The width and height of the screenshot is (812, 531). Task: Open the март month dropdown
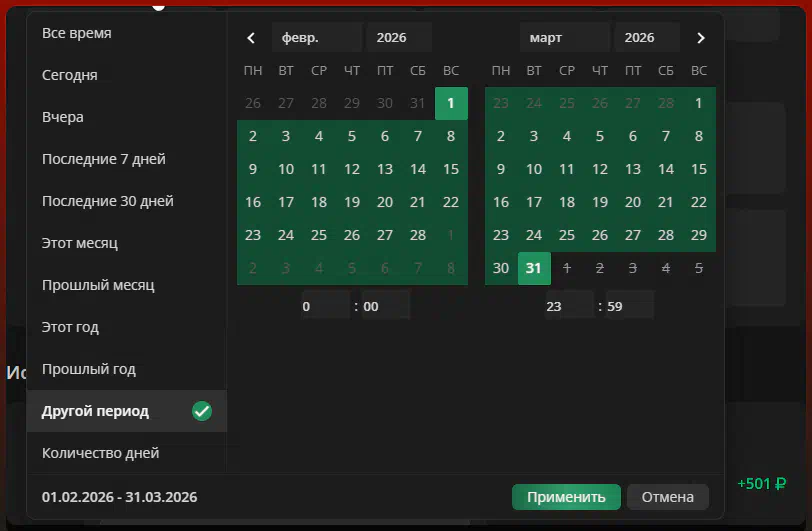[564, 38]
